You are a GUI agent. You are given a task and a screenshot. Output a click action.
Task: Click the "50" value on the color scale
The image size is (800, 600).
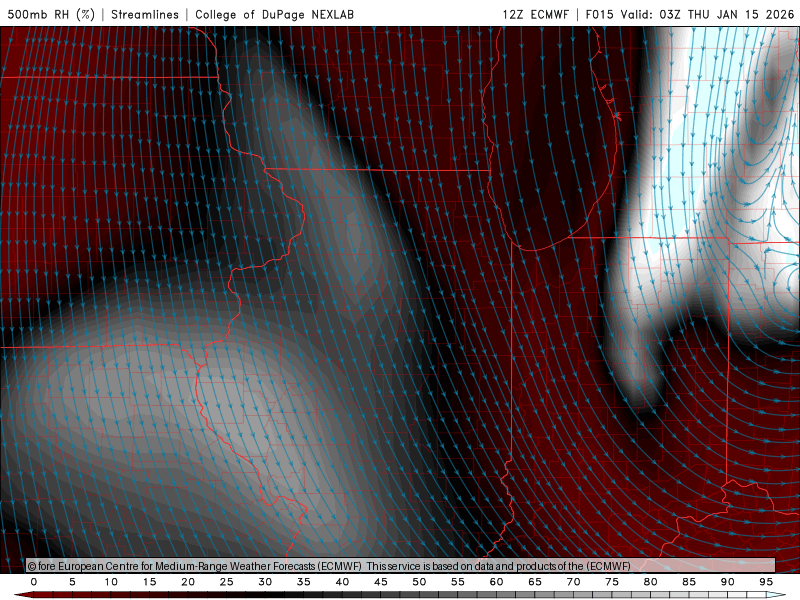point(419,582)
